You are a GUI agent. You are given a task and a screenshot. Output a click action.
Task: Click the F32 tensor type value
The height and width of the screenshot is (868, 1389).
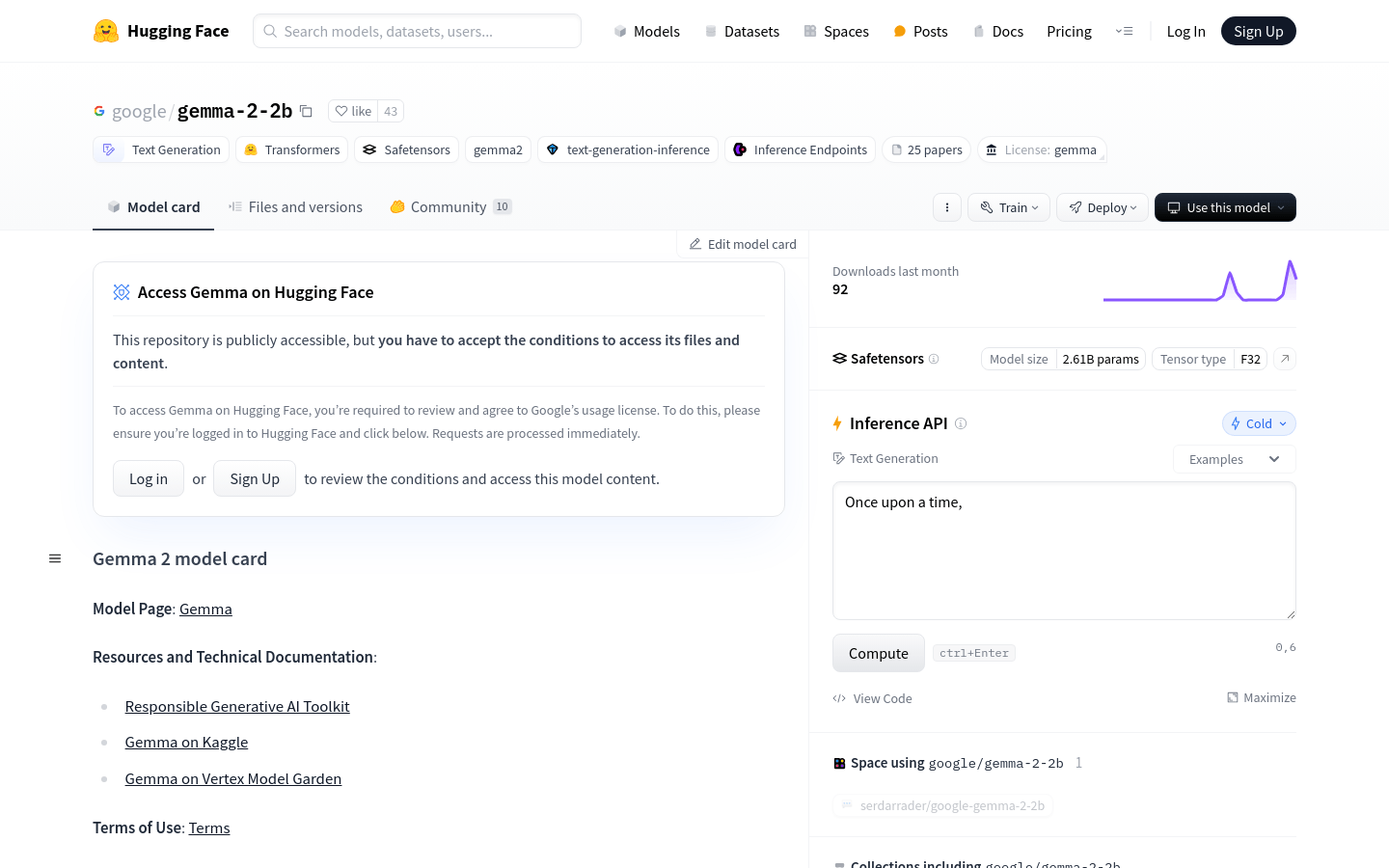pos(1250,359)
